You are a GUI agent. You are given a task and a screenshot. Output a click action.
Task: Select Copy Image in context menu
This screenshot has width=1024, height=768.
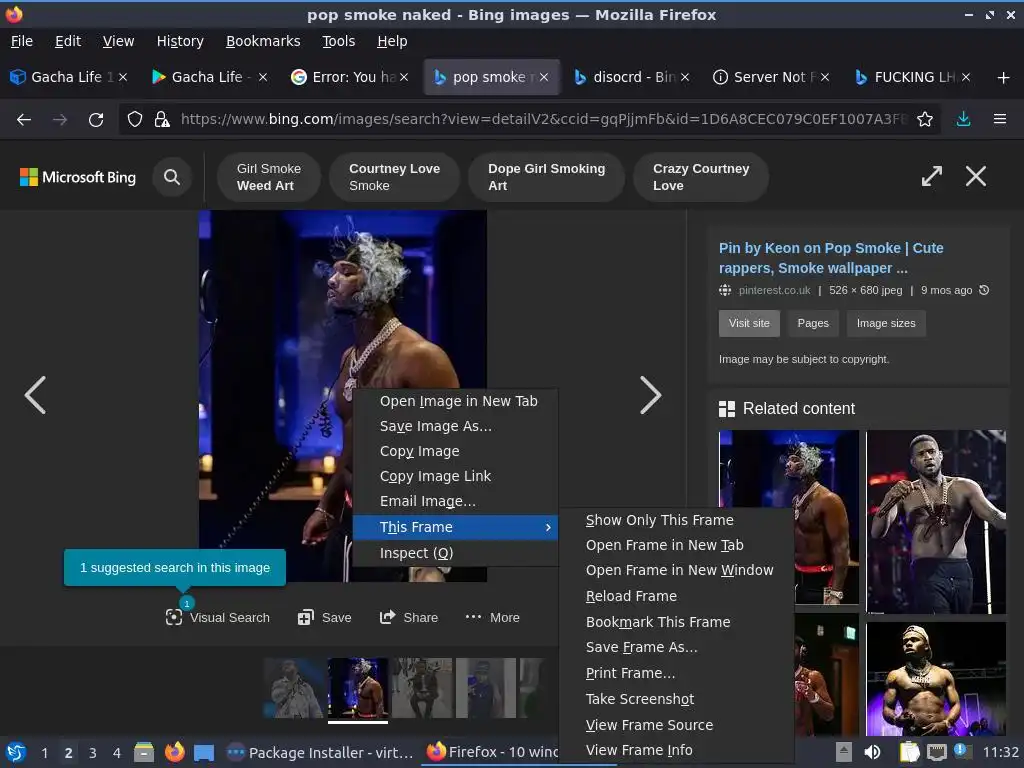[456, 451]
